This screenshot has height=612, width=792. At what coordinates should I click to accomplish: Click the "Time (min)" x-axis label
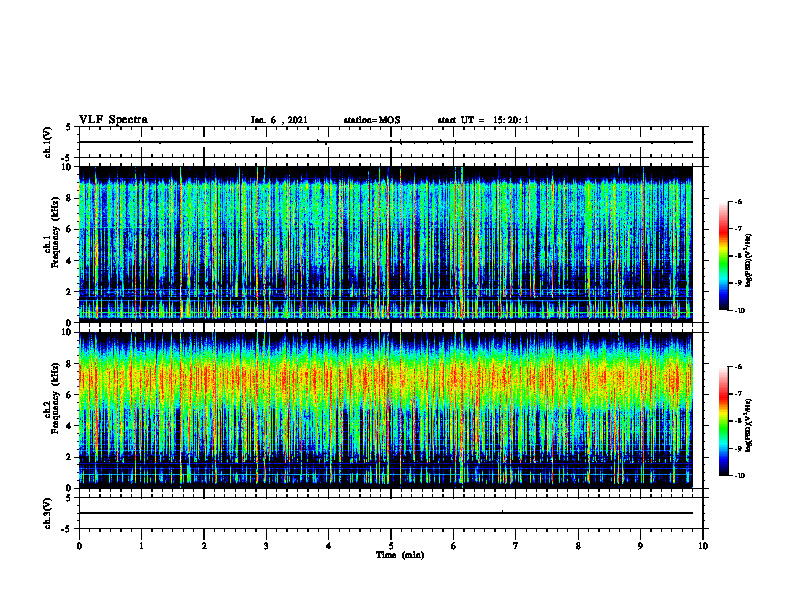(400, 555)
